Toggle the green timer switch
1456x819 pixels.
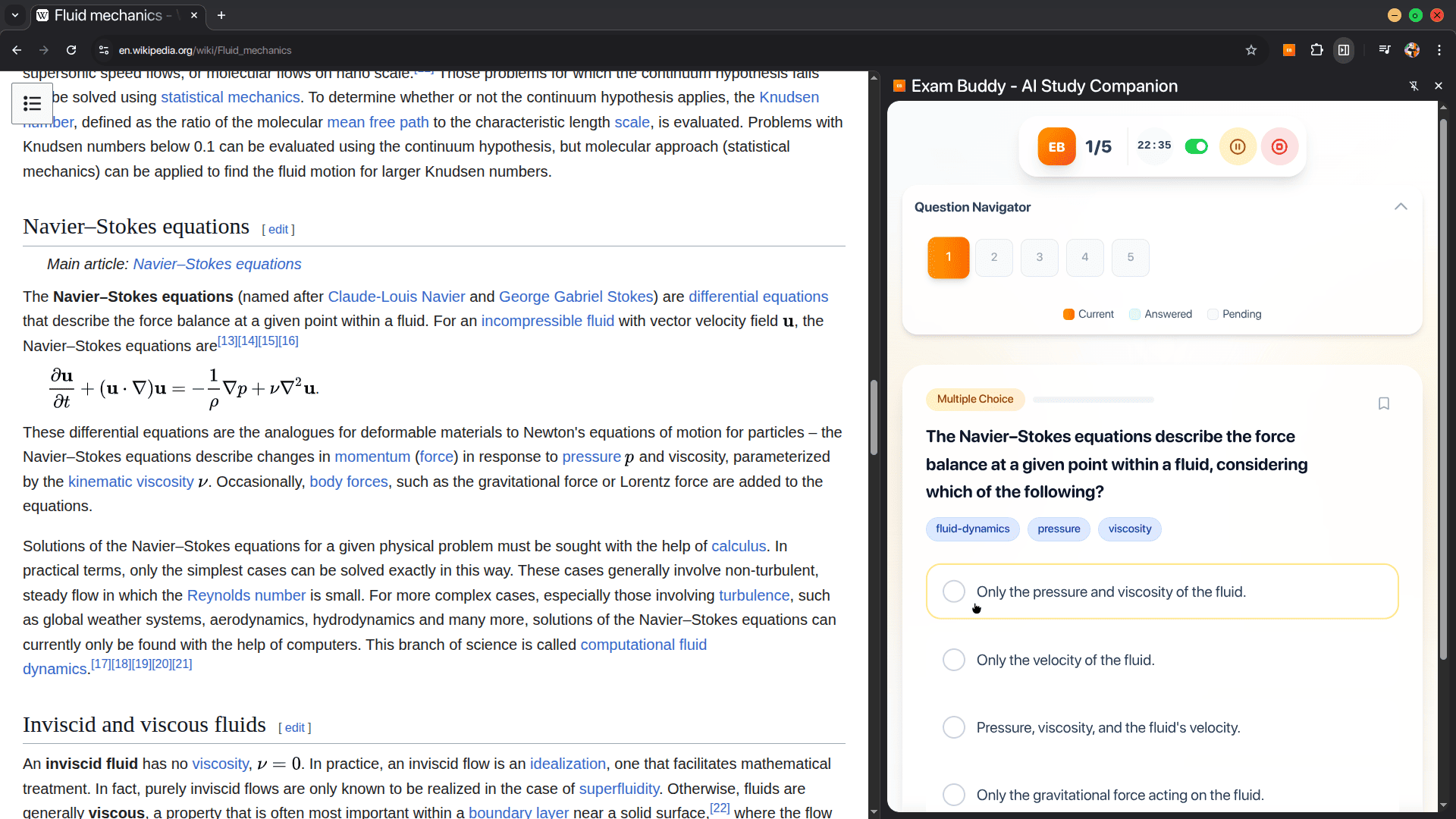pyautogui.click(x=1196, y=146)
